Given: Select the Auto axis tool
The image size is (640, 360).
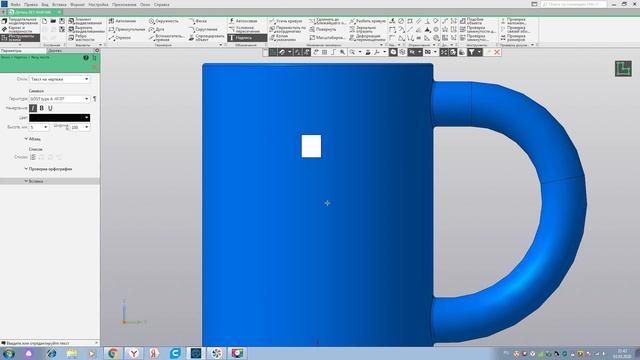Looking at the screenshot, I should click(243, 21).
